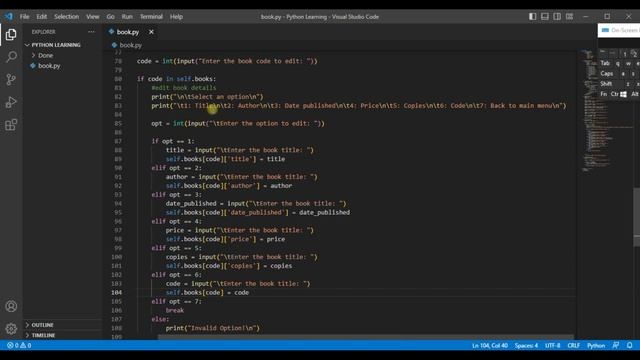Screen dimensions: 640x360
Task: Click Spaces: 4 indentation setting
Action: [x=526, y=345]
